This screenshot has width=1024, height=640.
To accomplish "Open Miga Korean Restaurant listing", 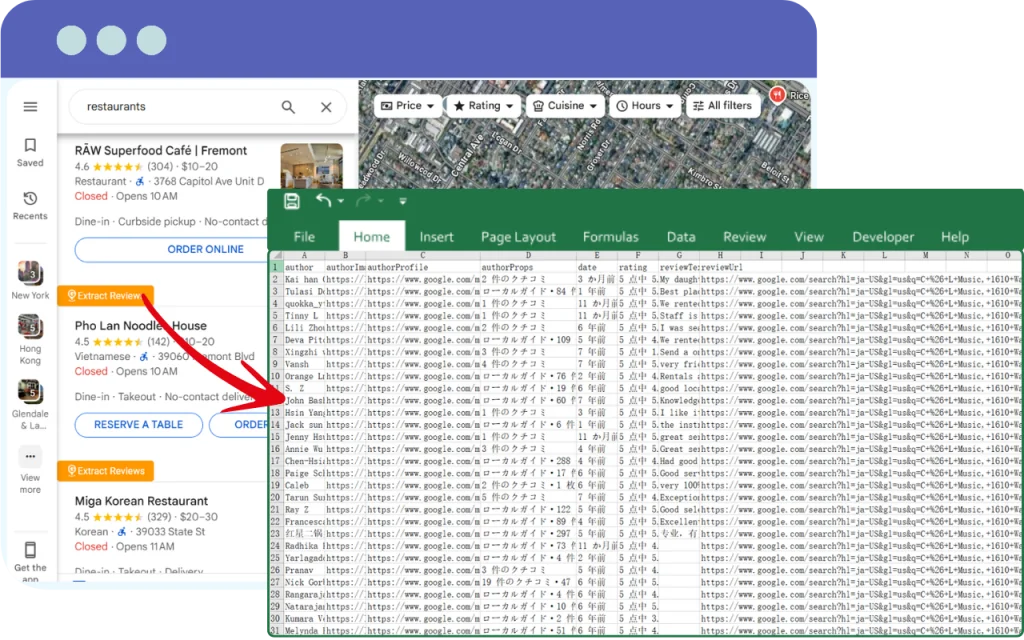I will click(x=141, y=501).
